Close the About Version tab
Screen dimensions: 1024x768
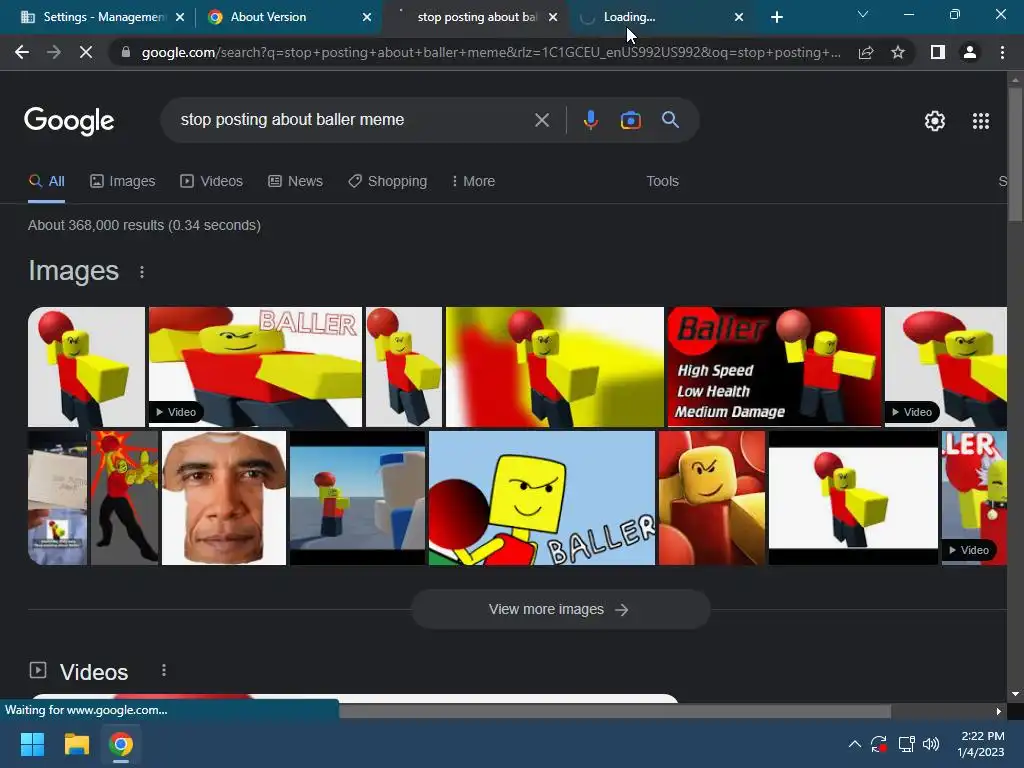pos(367,17)
